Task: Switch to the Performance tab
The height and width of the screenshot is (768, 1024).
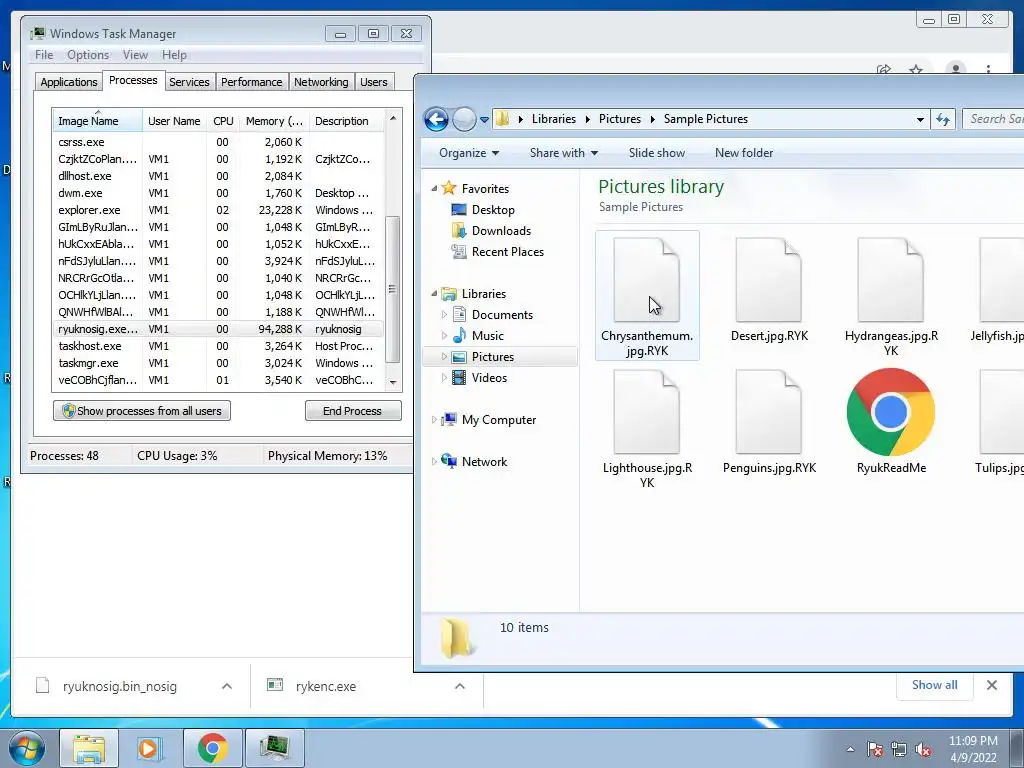Action: pos(251,82)
